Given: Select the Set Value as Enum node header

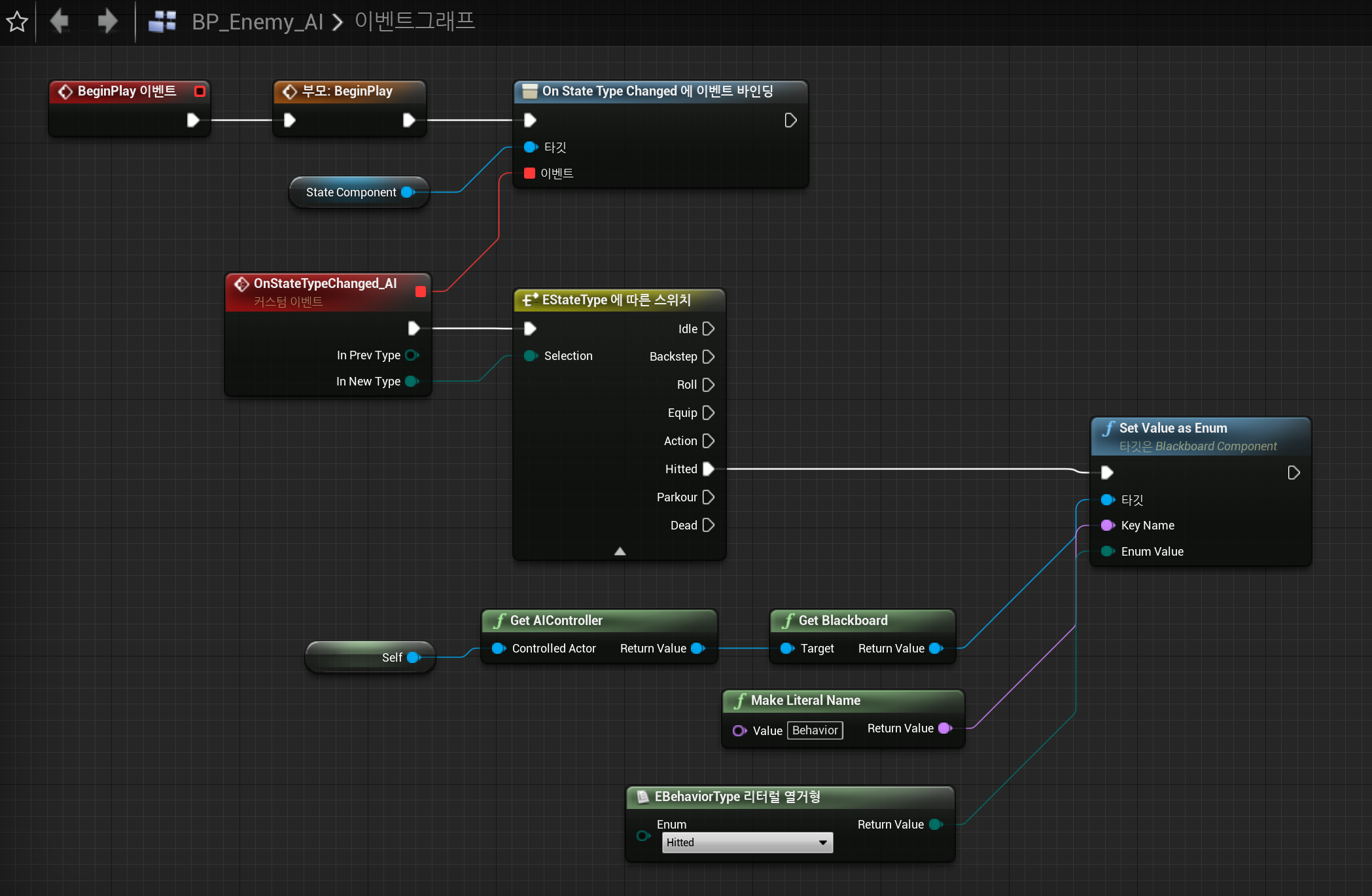Looking at the screenshot, I should pyautogui.click(x=1172, y=428).
